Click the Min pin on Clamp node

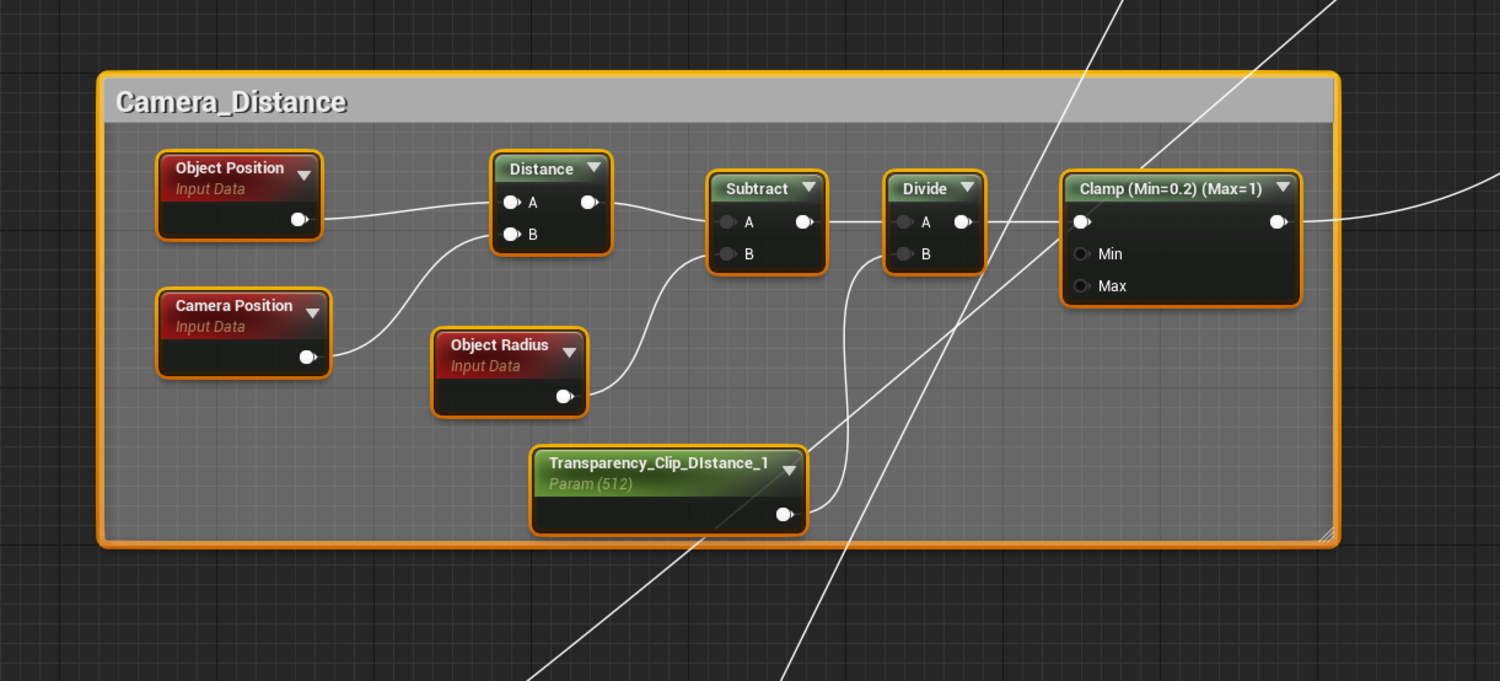tap(1081, 254)
